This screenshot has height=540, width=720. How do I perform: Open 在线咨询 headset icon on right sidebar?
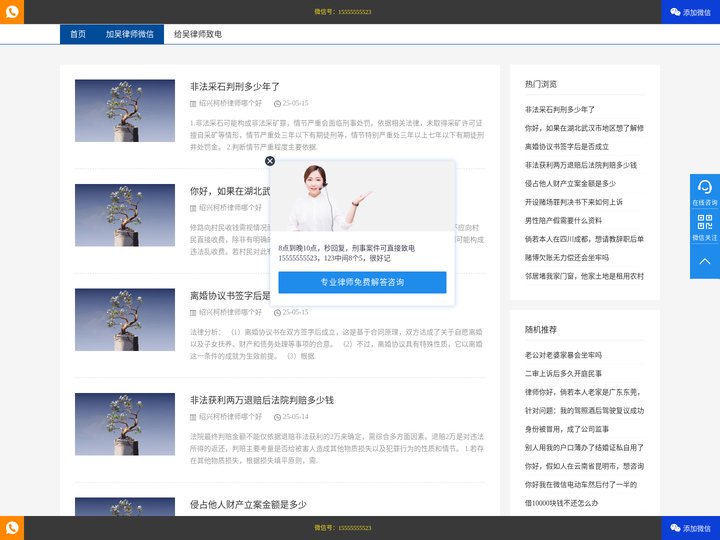click(x=704, y=191)
